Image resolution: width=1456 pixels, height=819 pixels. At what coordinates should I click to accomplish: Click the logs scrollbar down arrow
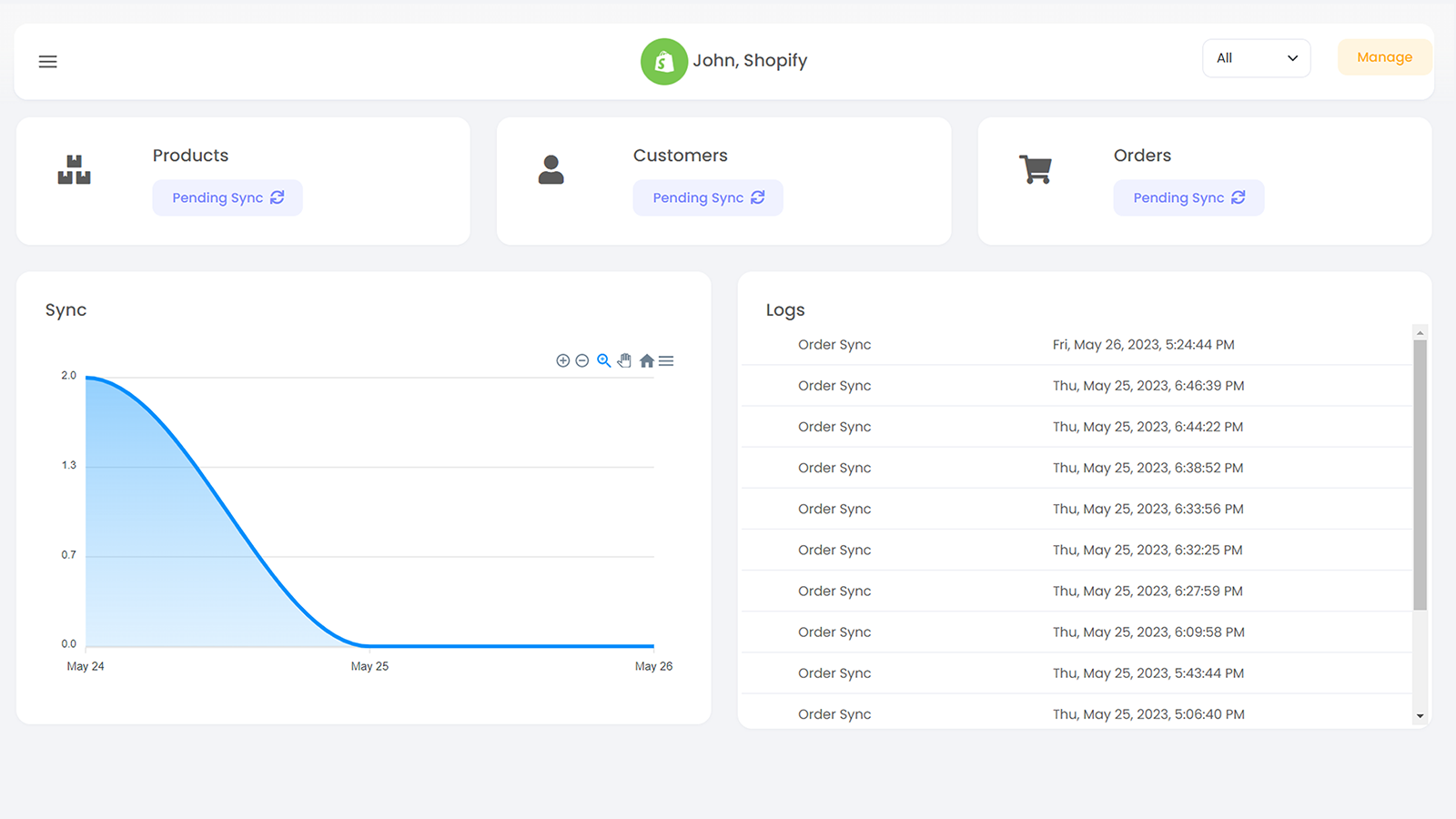[x=1420, y=716]
